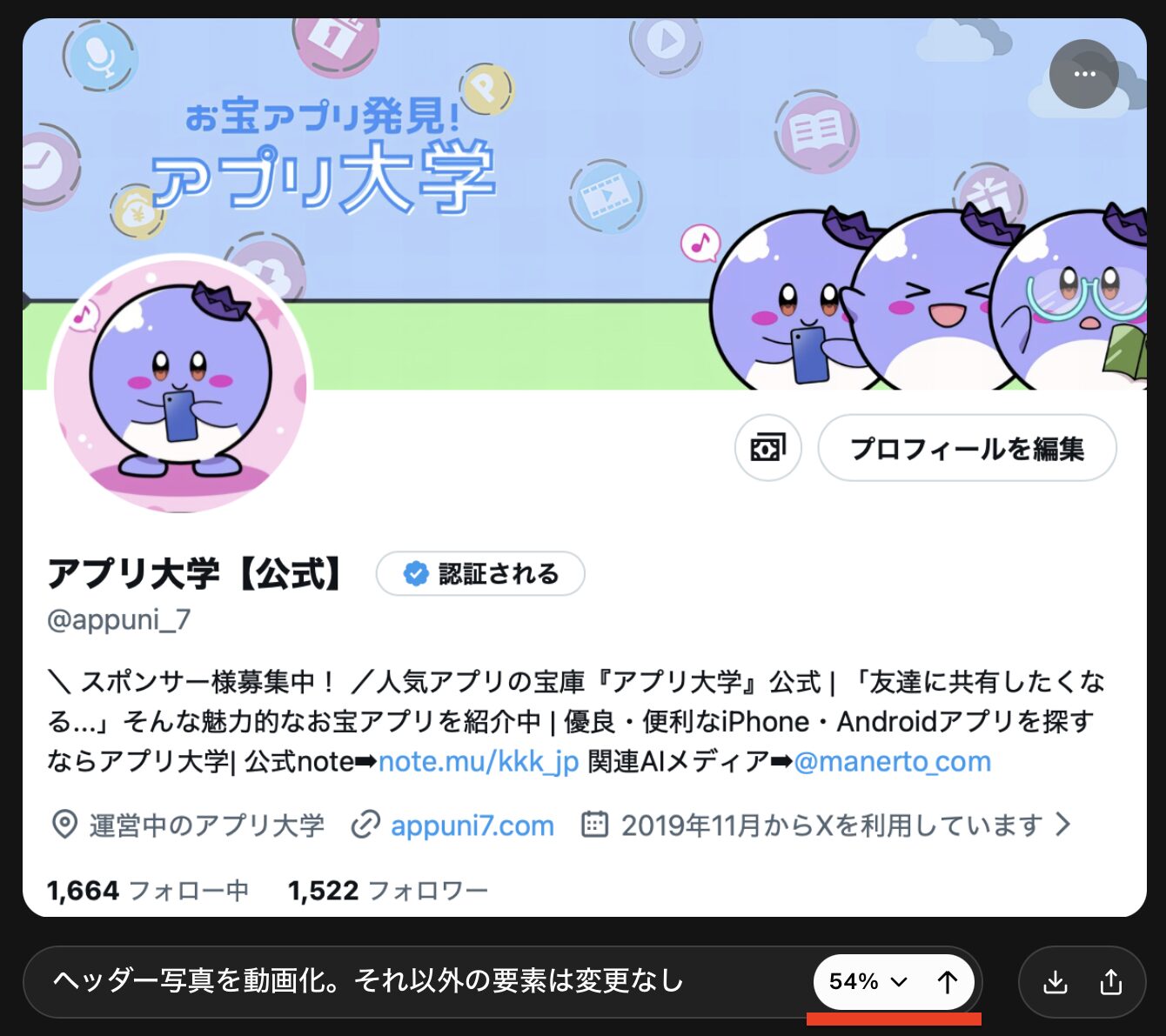The image size is (1166, 1036).
Task: Expand join date details chevron
Action: coord(1062,824)
